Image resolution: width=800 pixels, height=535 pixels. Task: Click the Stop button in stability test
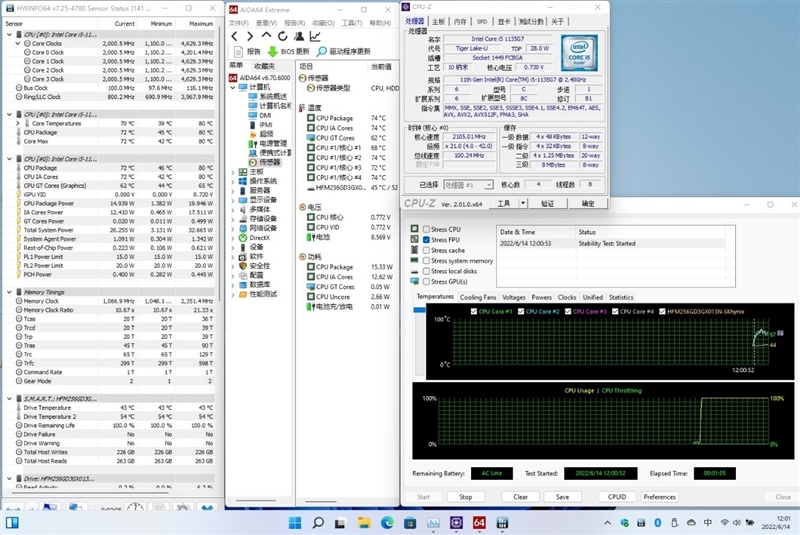coord(465,496)
